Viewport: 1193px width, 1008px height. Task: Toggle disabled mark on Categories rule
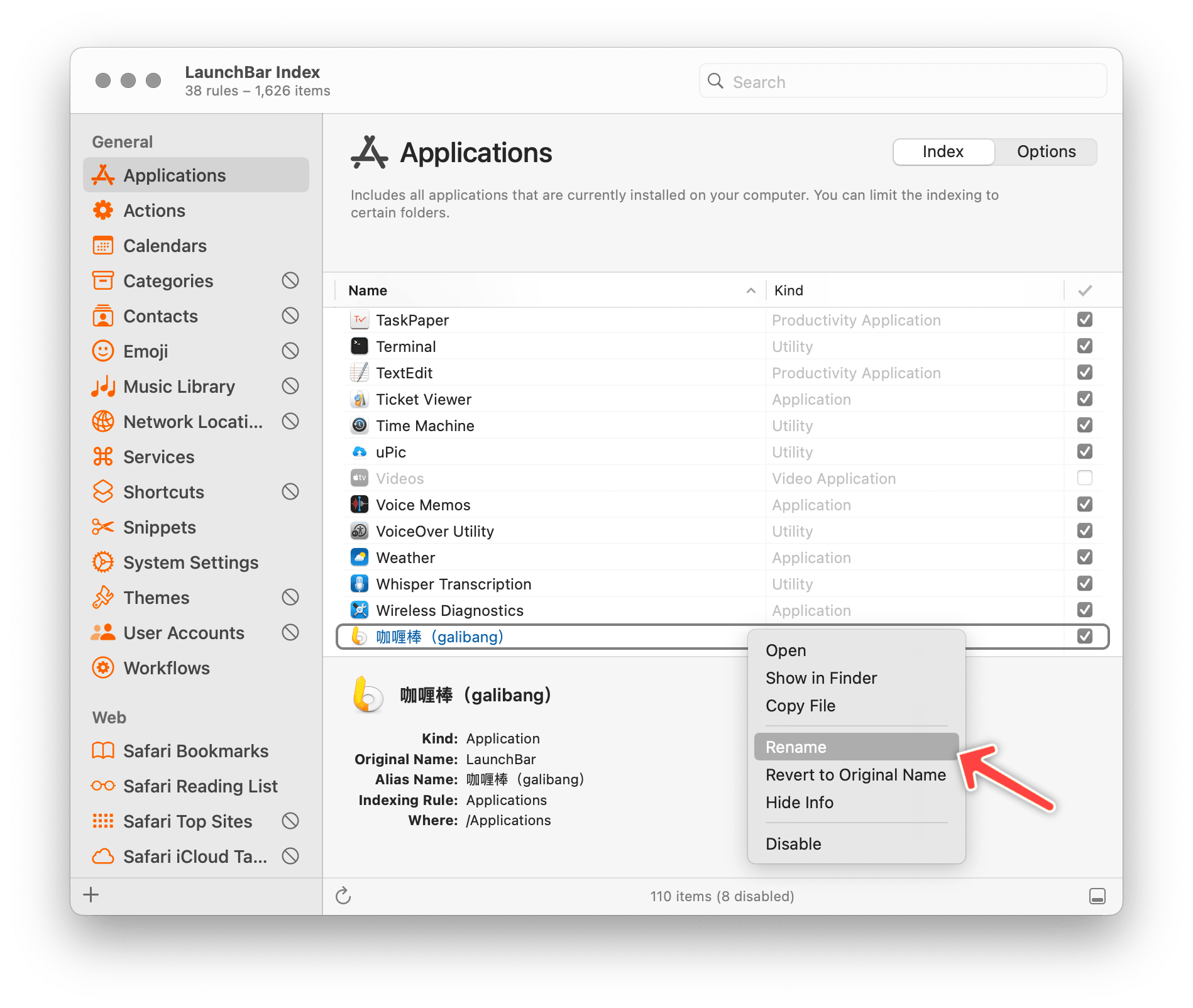(x=290, y=280)
